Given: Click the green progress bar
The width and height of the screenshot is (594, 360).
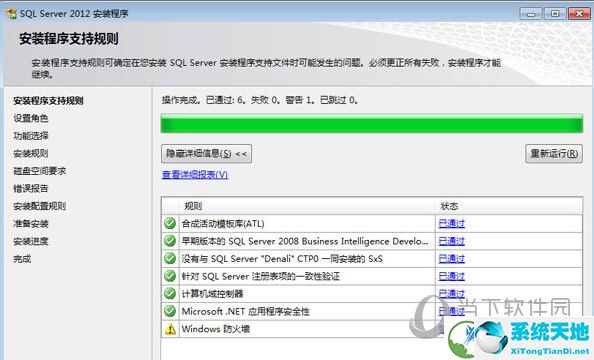Looking at the screenshot, I should (x=372, y=124).
